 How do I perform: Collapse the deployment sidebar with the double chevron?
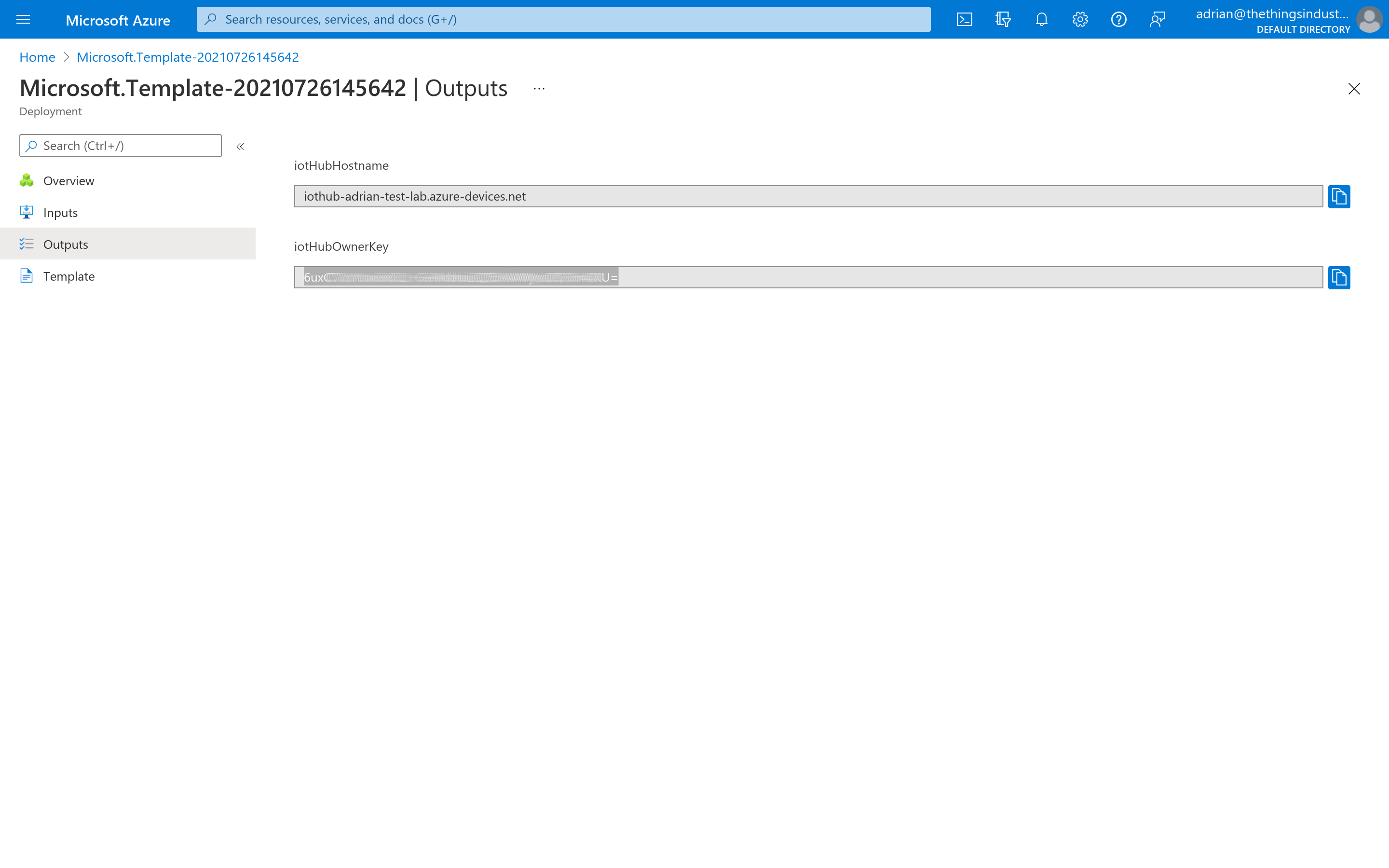coord(241,146)
